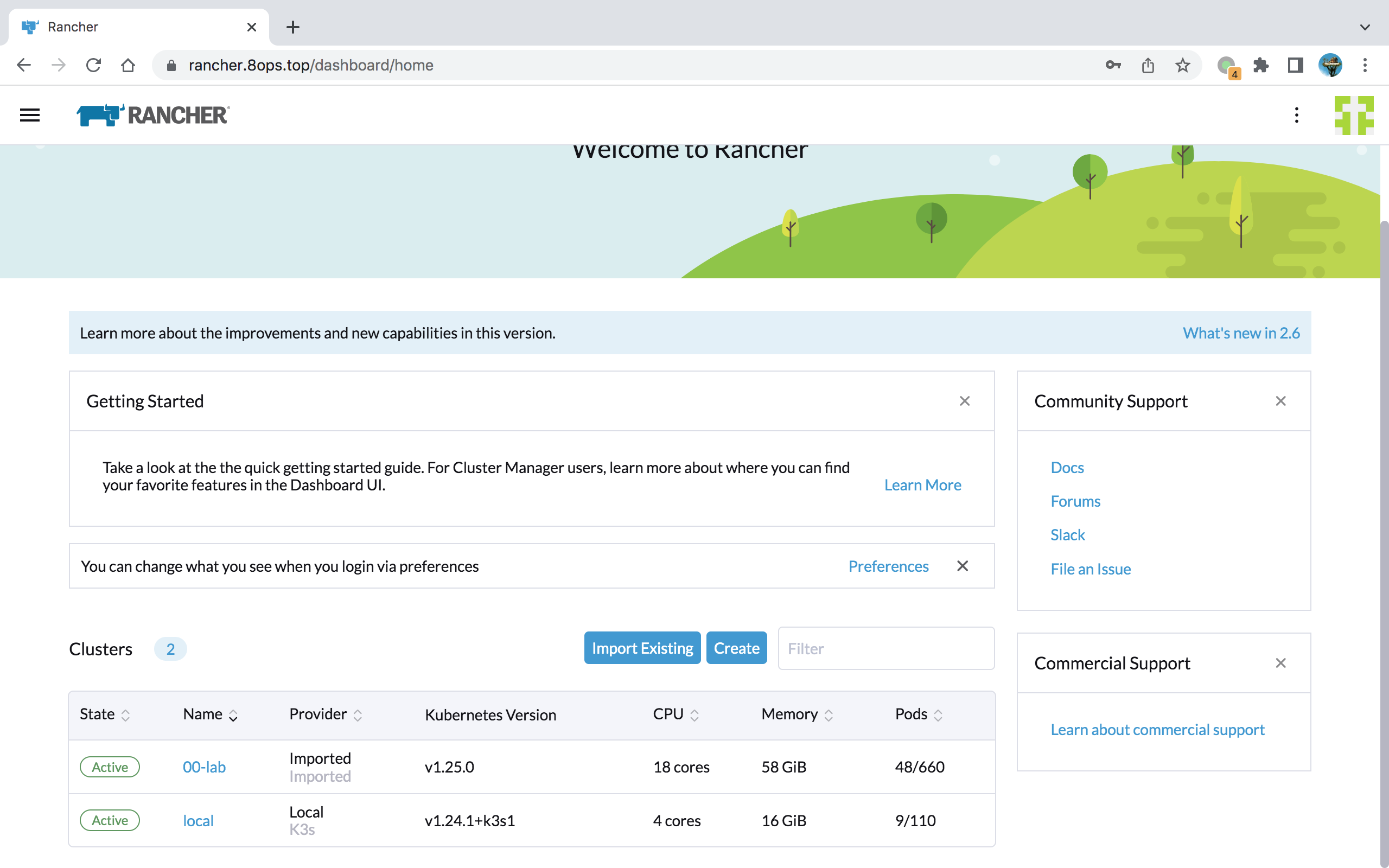Click the Kubernetes Version column header
The image size is (1389, 868).
tap(490, 714)
